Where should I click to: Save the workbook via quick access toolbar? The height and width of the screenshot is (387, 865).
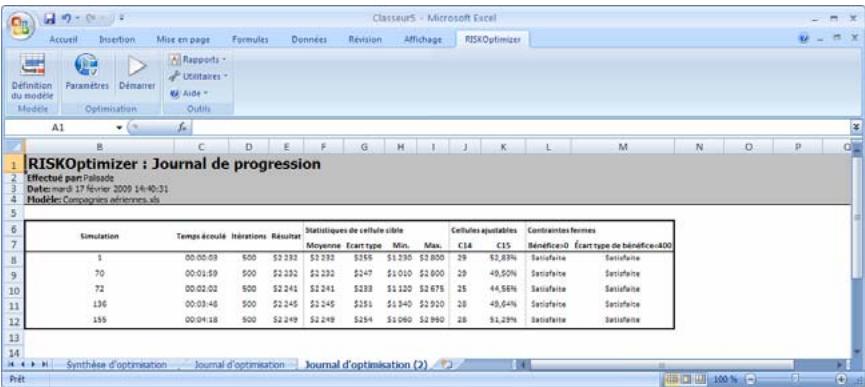point(50,19)
